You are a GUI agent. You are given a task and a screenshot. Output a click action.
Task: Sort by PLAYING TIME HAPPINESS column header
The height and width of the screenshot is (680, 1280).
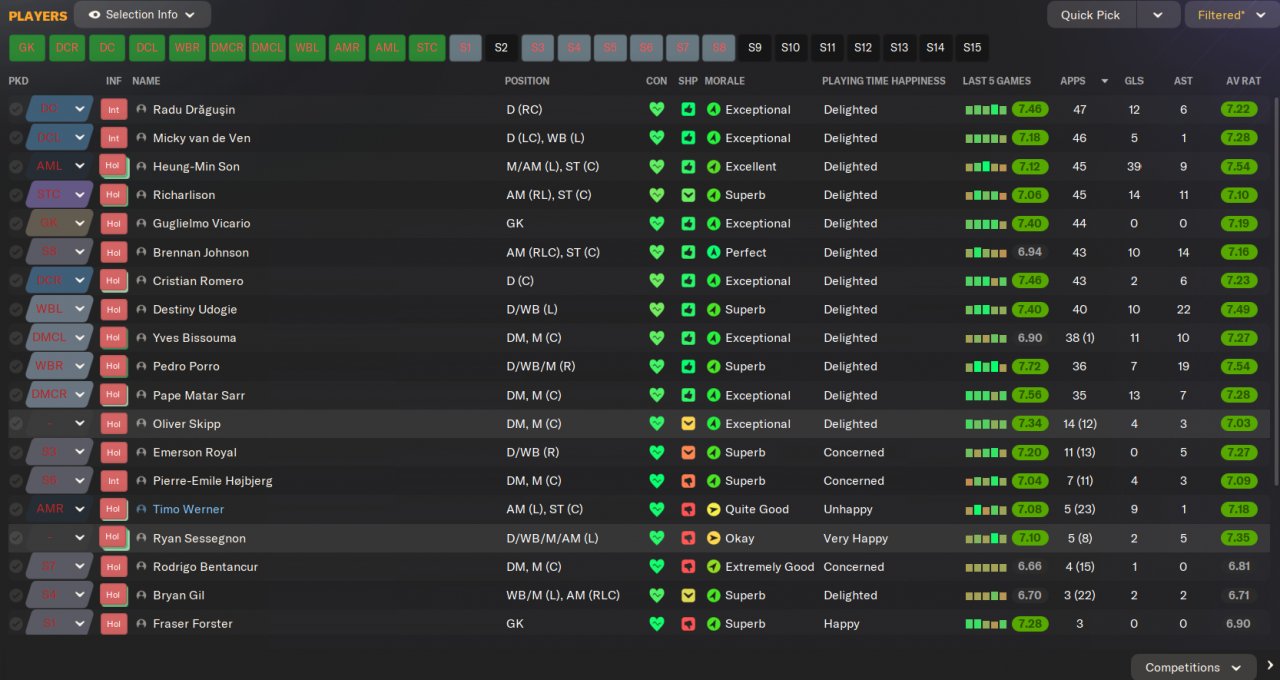pos(883,81)
